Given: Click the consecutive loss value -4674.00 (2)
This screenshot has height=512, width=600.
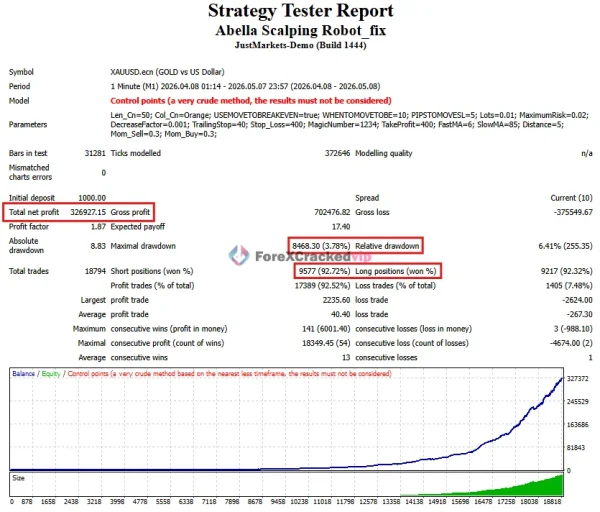Looking at the screenshot, I should (571, 343).
